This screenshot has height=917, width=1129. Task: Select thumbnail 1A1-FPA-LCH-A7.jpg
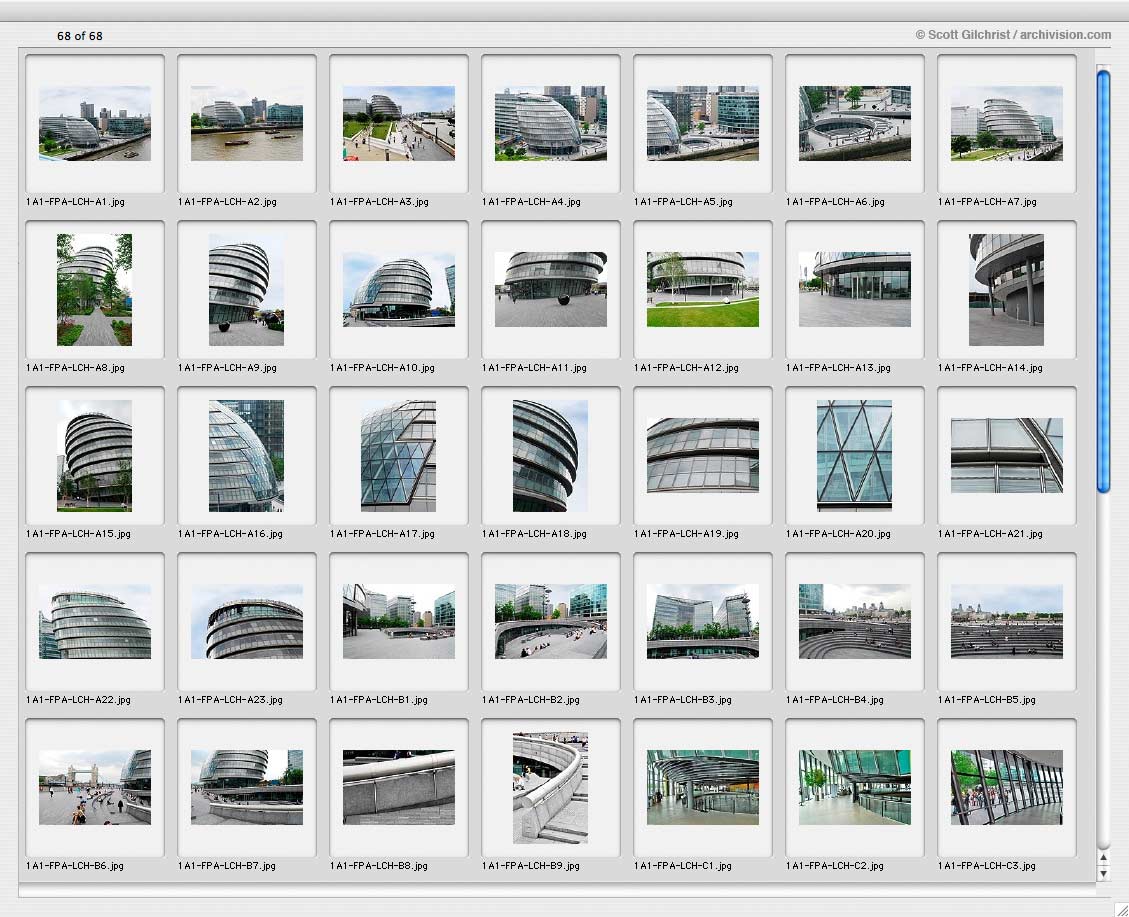(x=1007, y=123)
